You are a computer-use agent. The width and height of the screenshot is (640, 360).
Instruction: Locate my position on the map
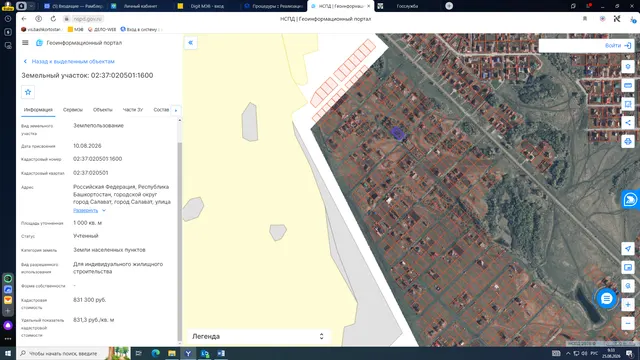[x=628, y=249]
